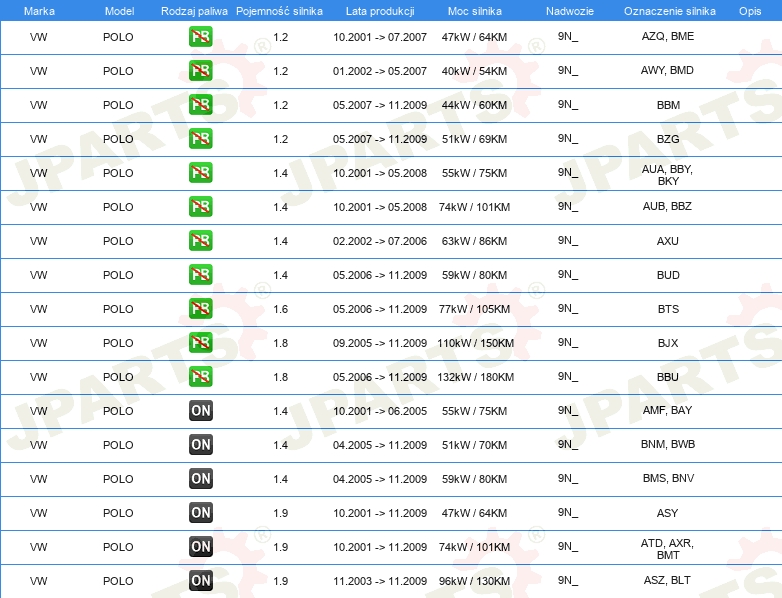Click petrol icon in AZQ, BME row
Viewport: 782px width, 598px height.
pos(200,36)
